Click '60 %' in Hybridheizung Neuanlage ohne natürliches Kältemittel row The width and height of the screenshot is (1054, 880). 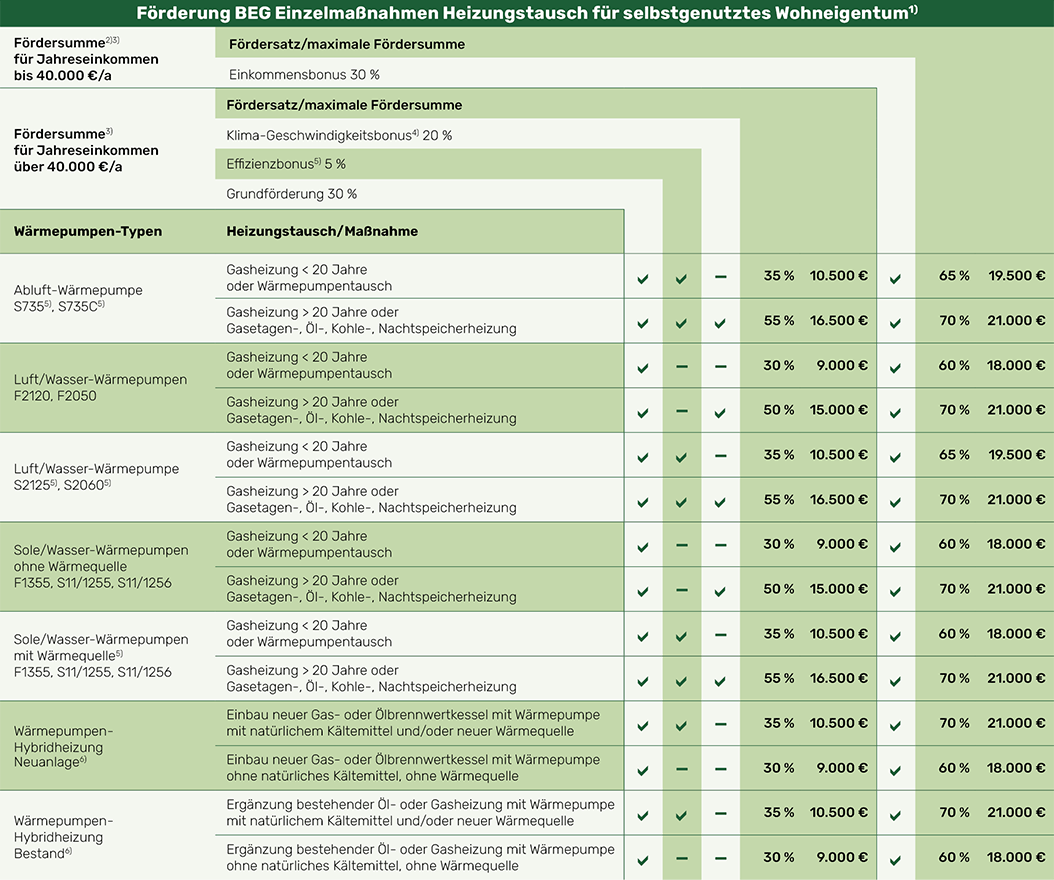coord(954,768)
